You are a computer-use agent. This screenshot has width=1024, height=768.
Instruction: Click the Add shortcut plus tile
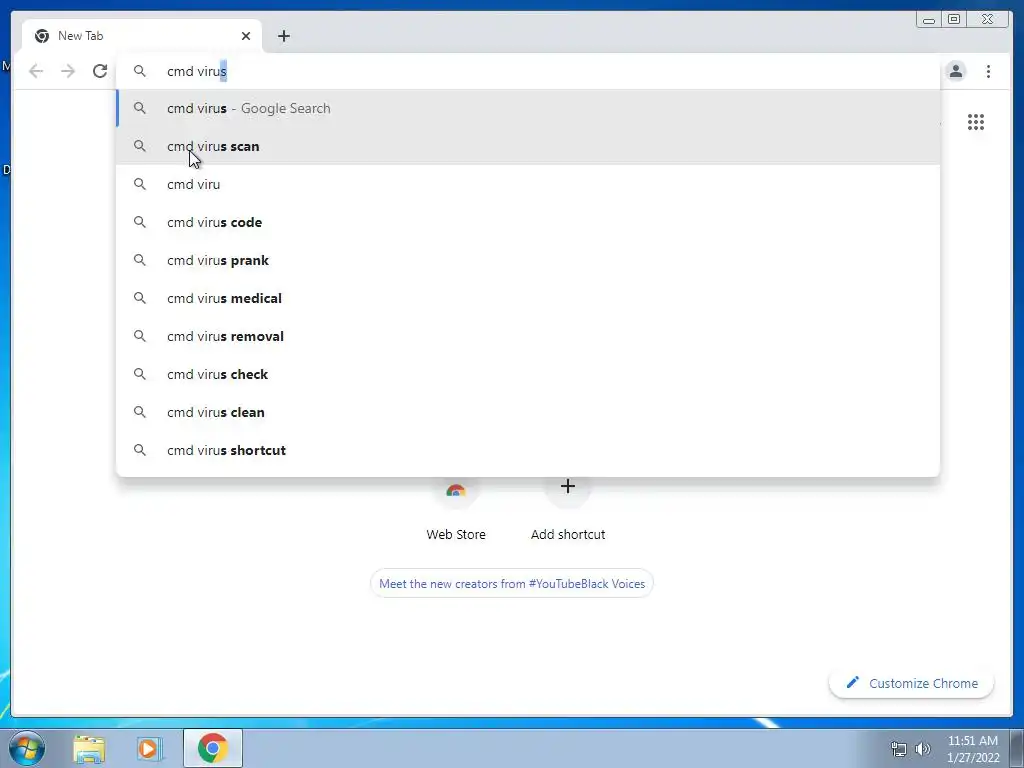[568, 513]
